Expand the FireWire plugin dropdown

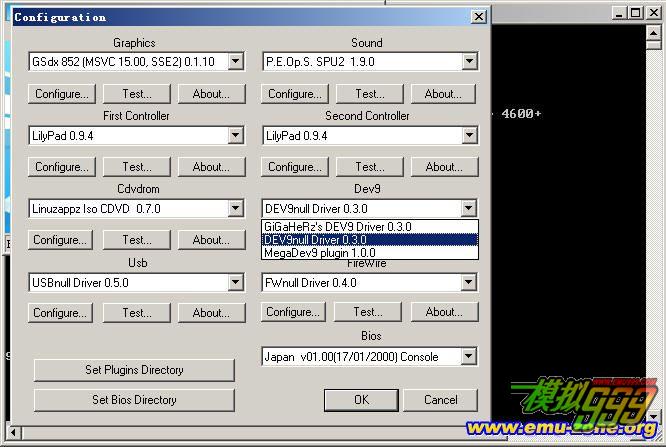[468, 283]
